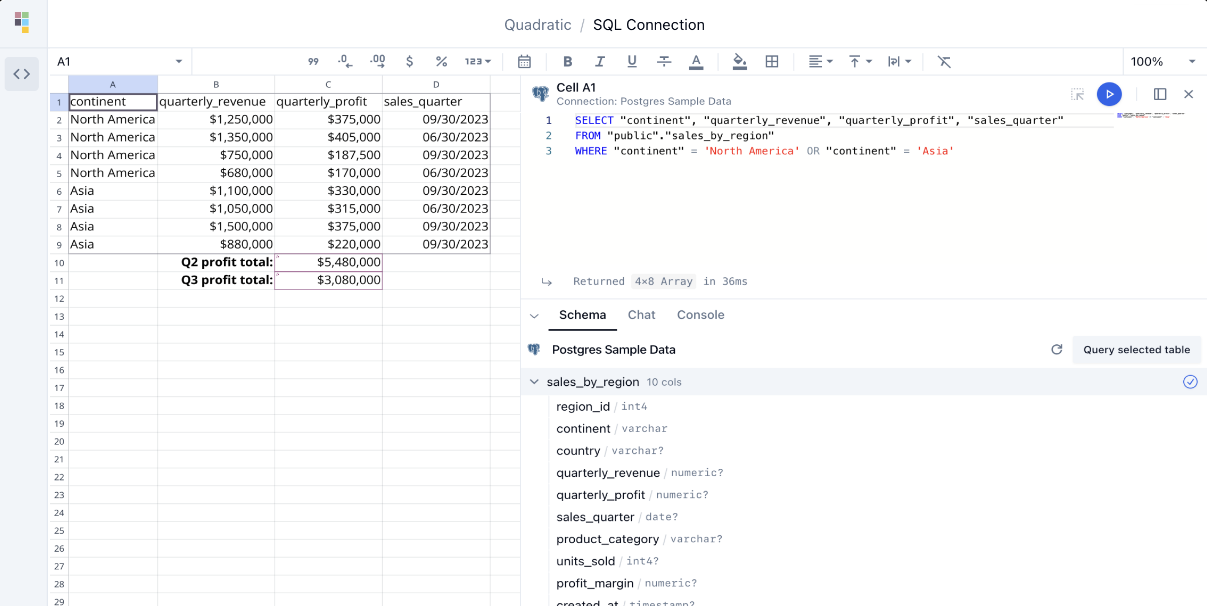Click Query selected table button
The width and height of the screenshot is (1207, 606).
pos(1137,350)
